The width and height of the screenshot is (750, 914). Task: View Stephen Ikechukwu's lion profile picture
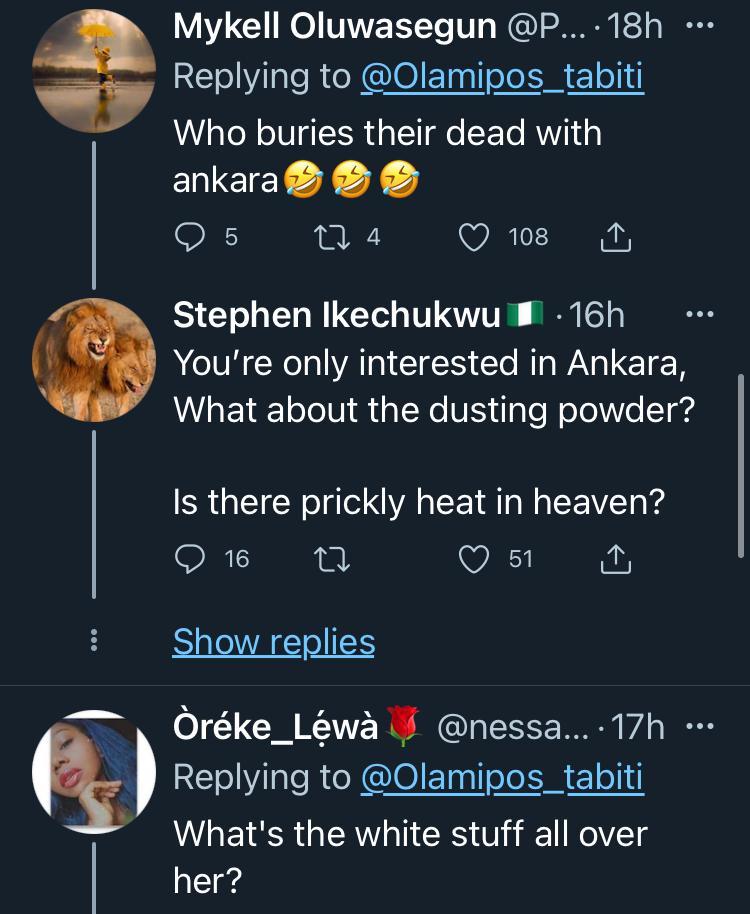pyautogui.click(x=93, y=359)
